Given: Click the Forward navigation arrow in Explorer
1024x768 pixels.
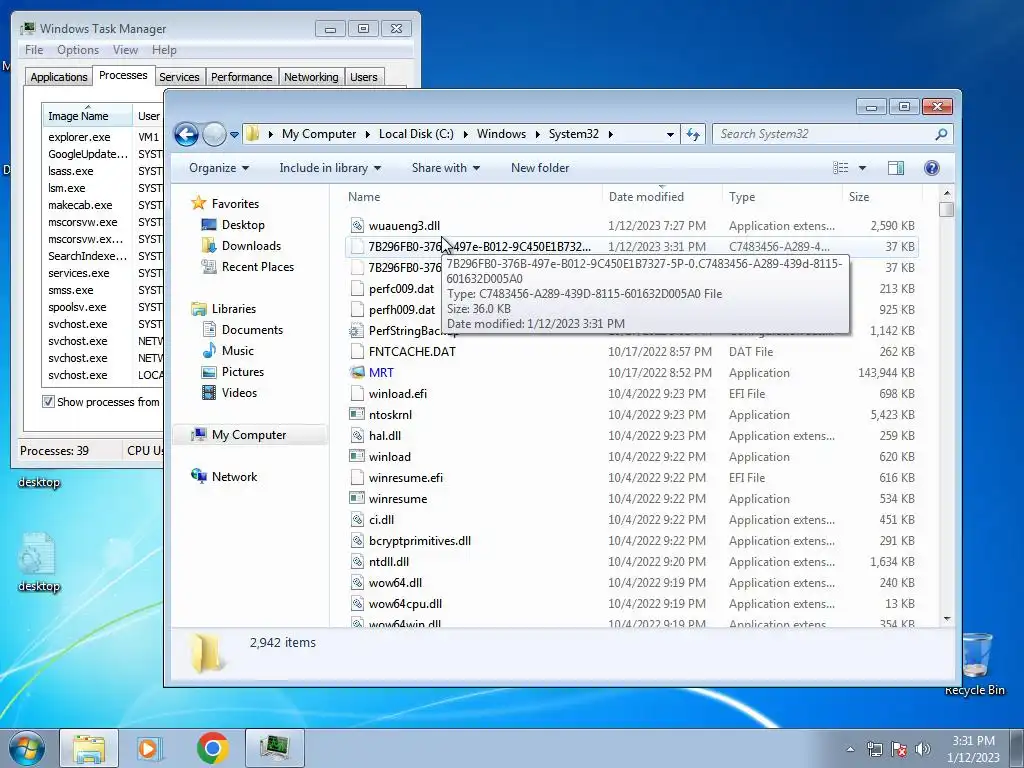Looking at the screenshot, I should click(x=214, y=135).
